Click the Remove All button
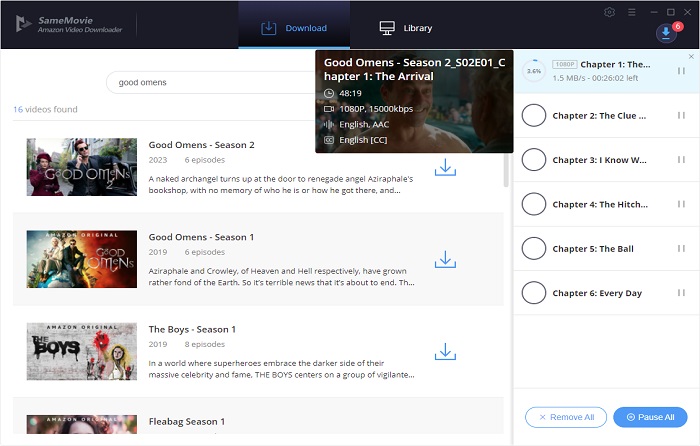 click(565, 417)
